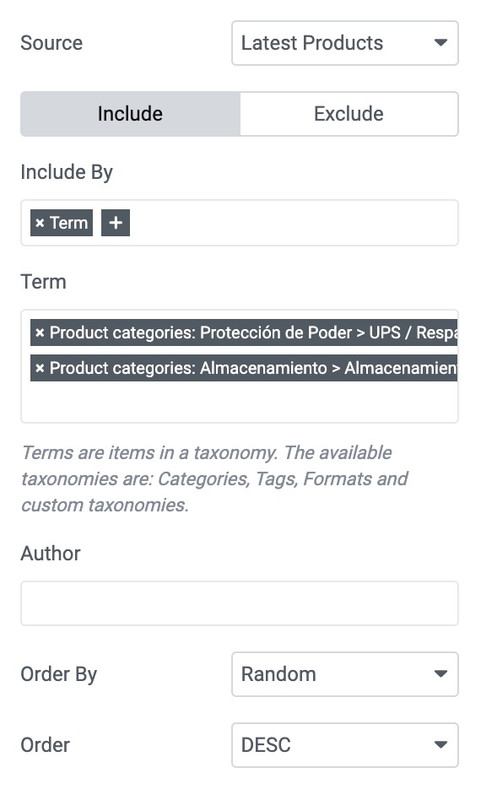Click empty area in Include By box

[x=293, y=223]
